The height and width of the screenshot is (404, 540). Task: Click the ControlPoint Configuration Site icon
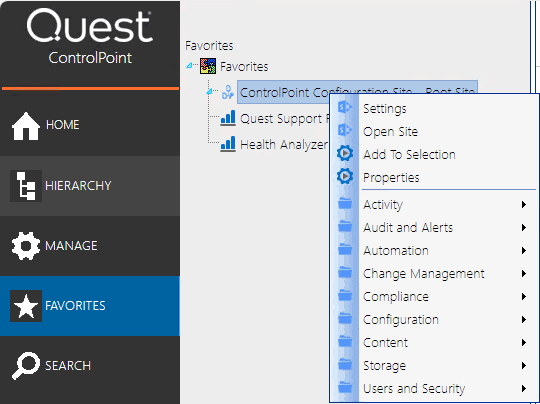[x=228, y=92]
